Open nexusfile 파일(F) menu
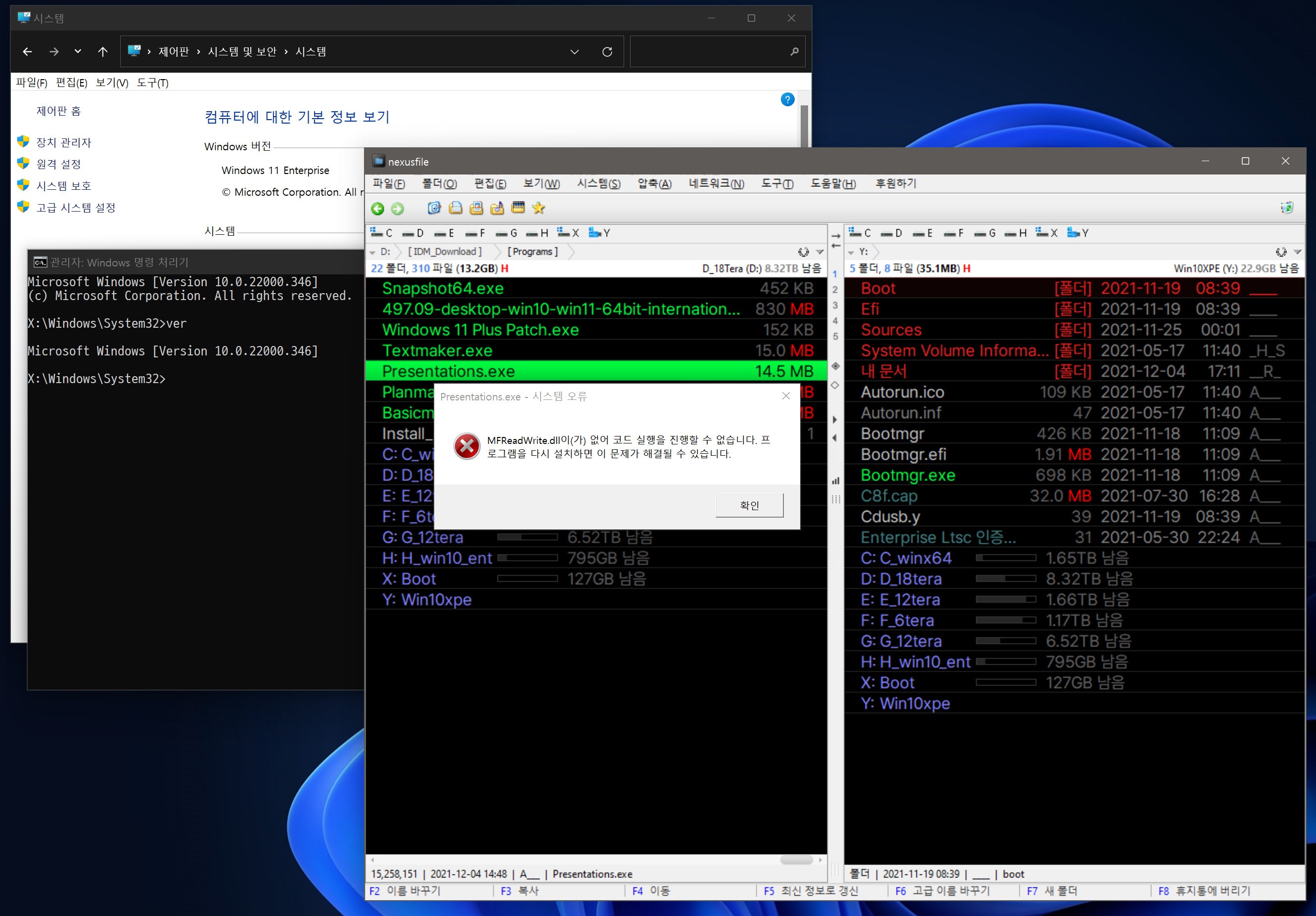 [389, 184]
